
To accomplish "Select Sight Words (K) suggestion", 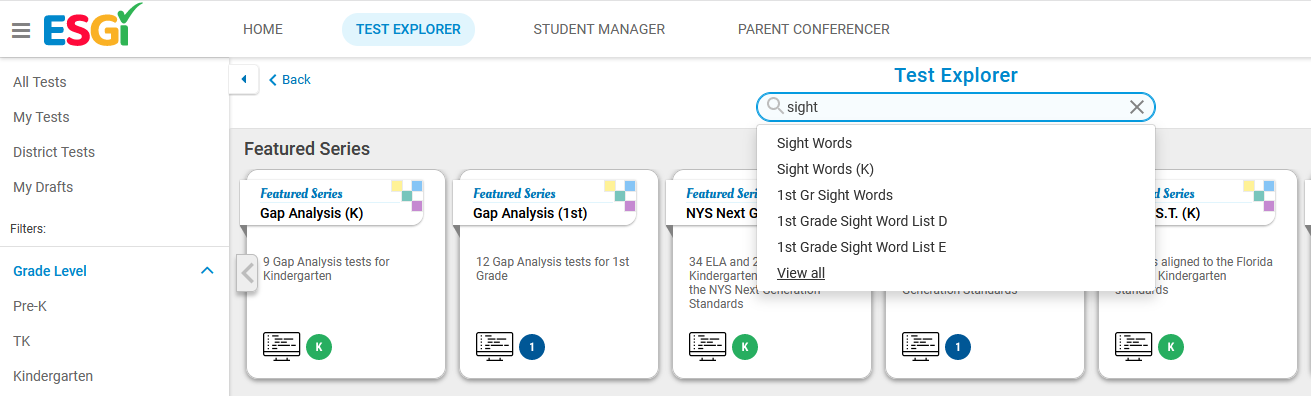I will pyautogui.click(x=825, y=169).
